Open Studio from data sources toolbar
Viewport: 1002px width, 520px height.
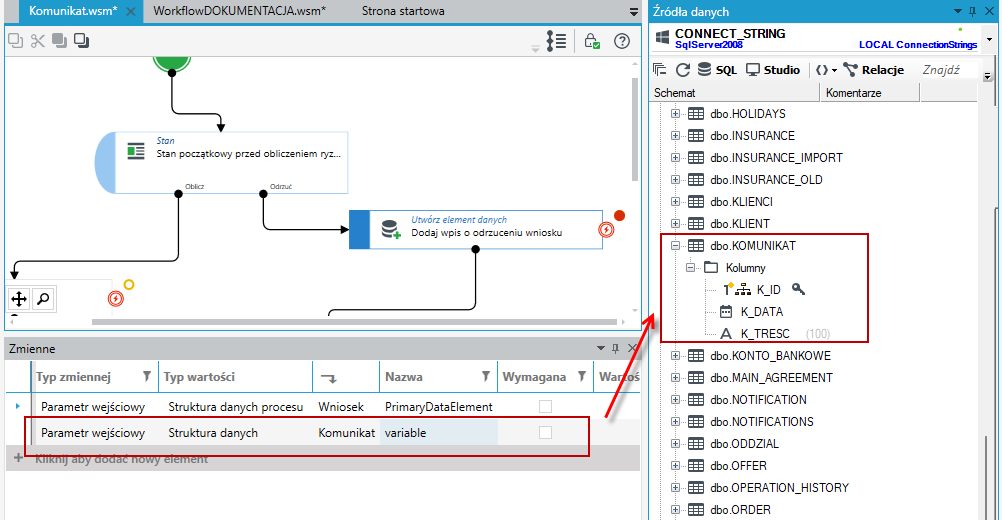coord(773,70)
